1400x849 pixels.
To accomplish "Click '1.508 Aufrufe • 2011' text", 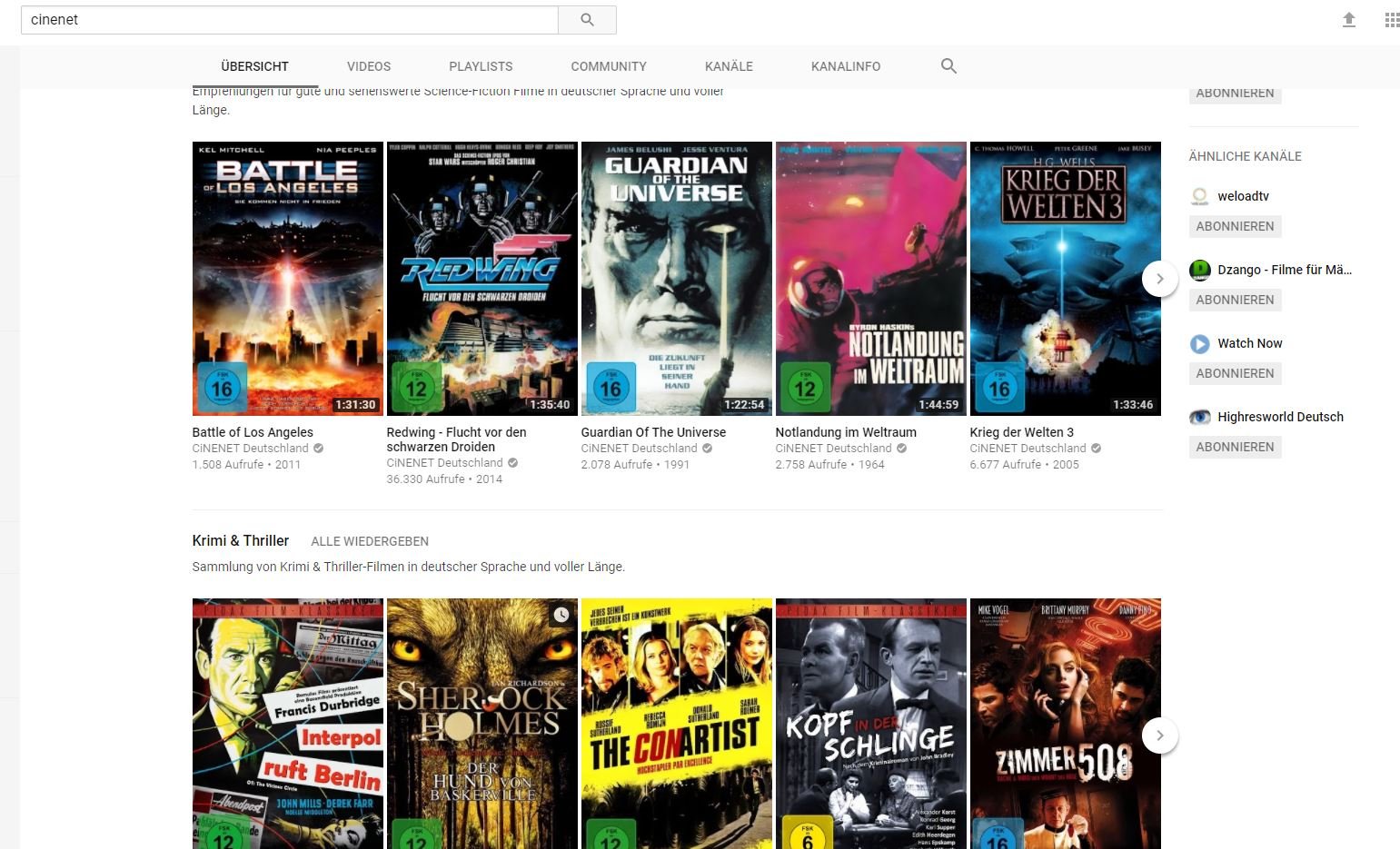I will pyautogui.click(x=246, y=465).
